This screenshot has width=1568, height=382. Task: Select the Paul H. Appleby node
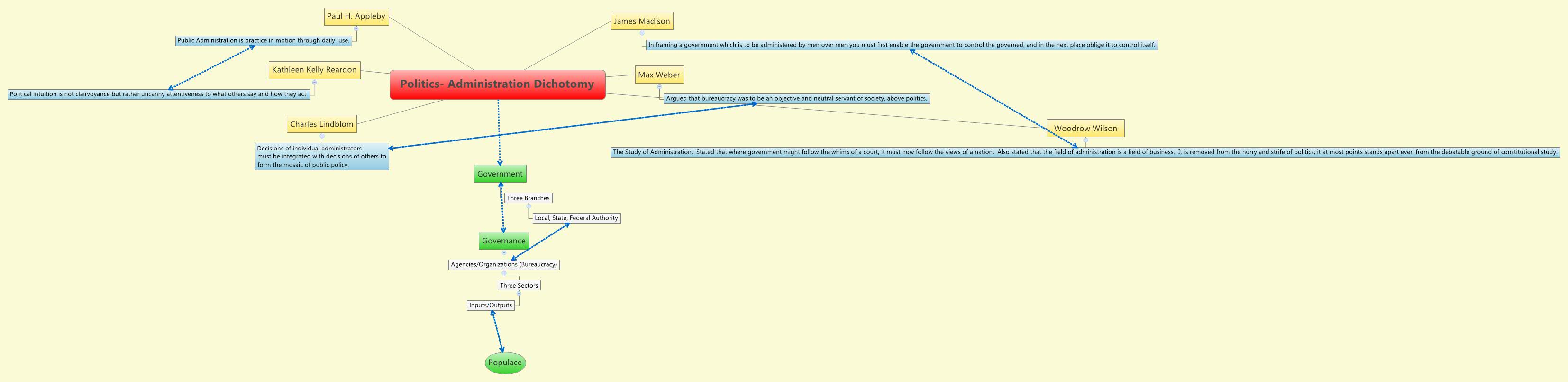point(356,17)
